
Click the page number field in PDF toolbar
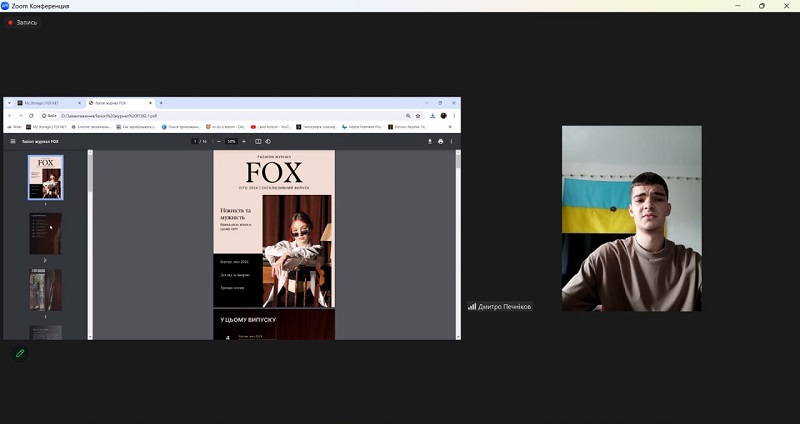(x=195, y=141)
